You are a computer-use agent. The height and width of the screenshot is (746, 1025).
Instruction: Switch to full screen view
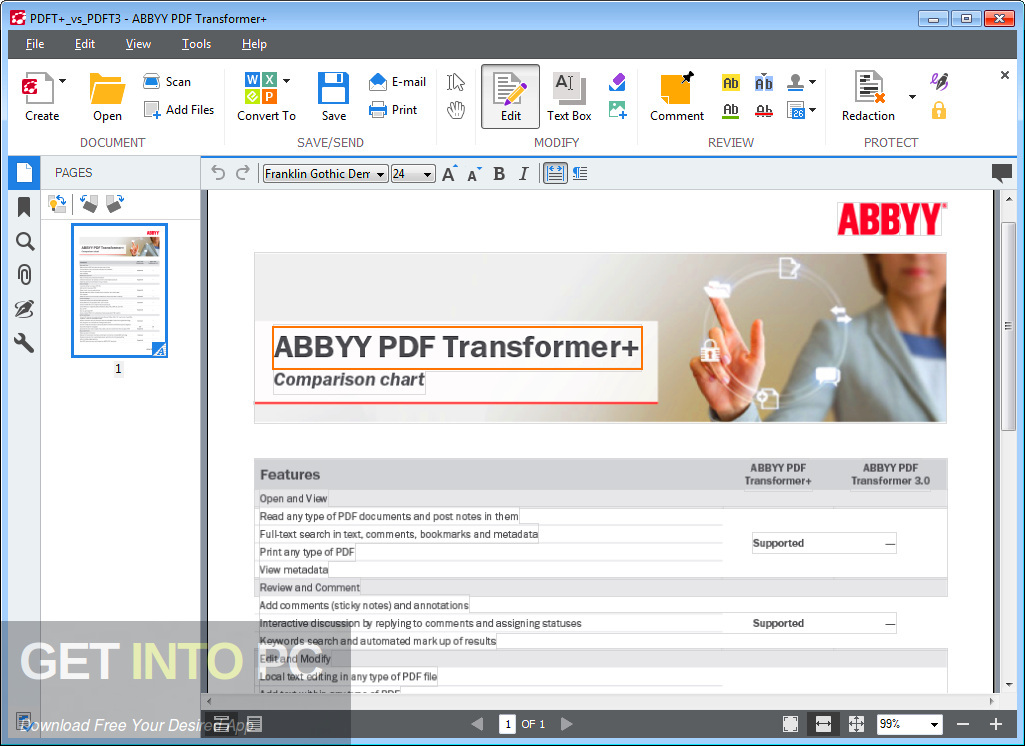click(790, 724)
